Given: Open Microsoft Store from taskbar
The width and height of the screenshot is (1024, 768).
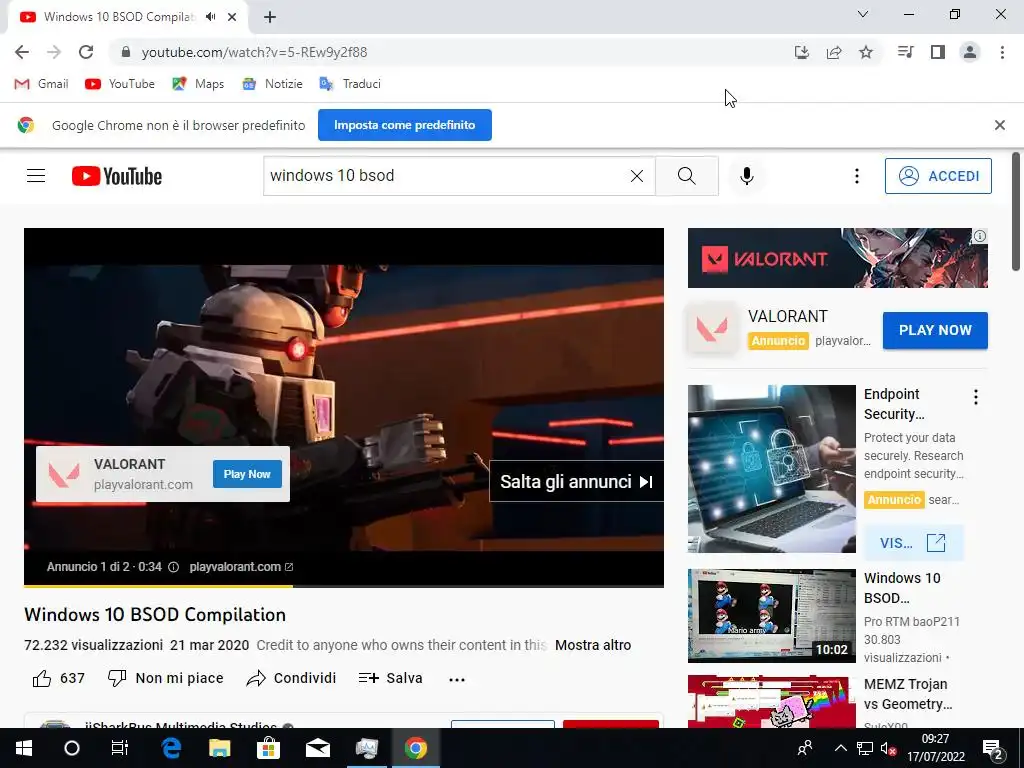Looking at the screenshot, I should [x=268, y=748].
